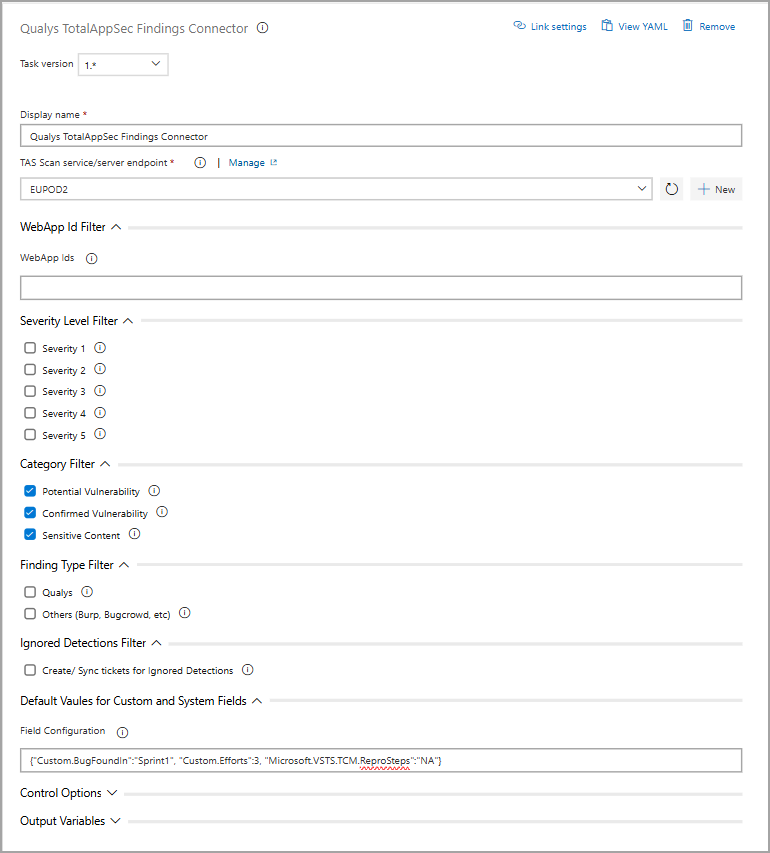Show info for Others (Burp, Bugcrowd, etc)

(184, 613)
